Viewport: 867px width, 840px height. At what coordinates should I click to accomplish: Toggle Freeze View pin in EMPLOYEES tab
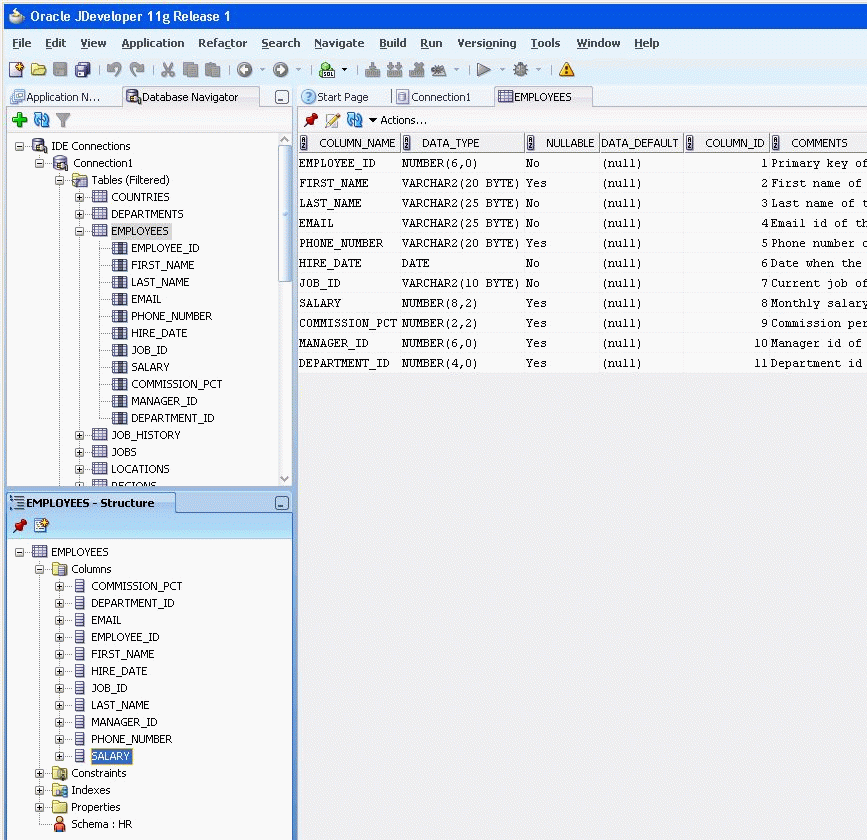[x=311, y=120]
